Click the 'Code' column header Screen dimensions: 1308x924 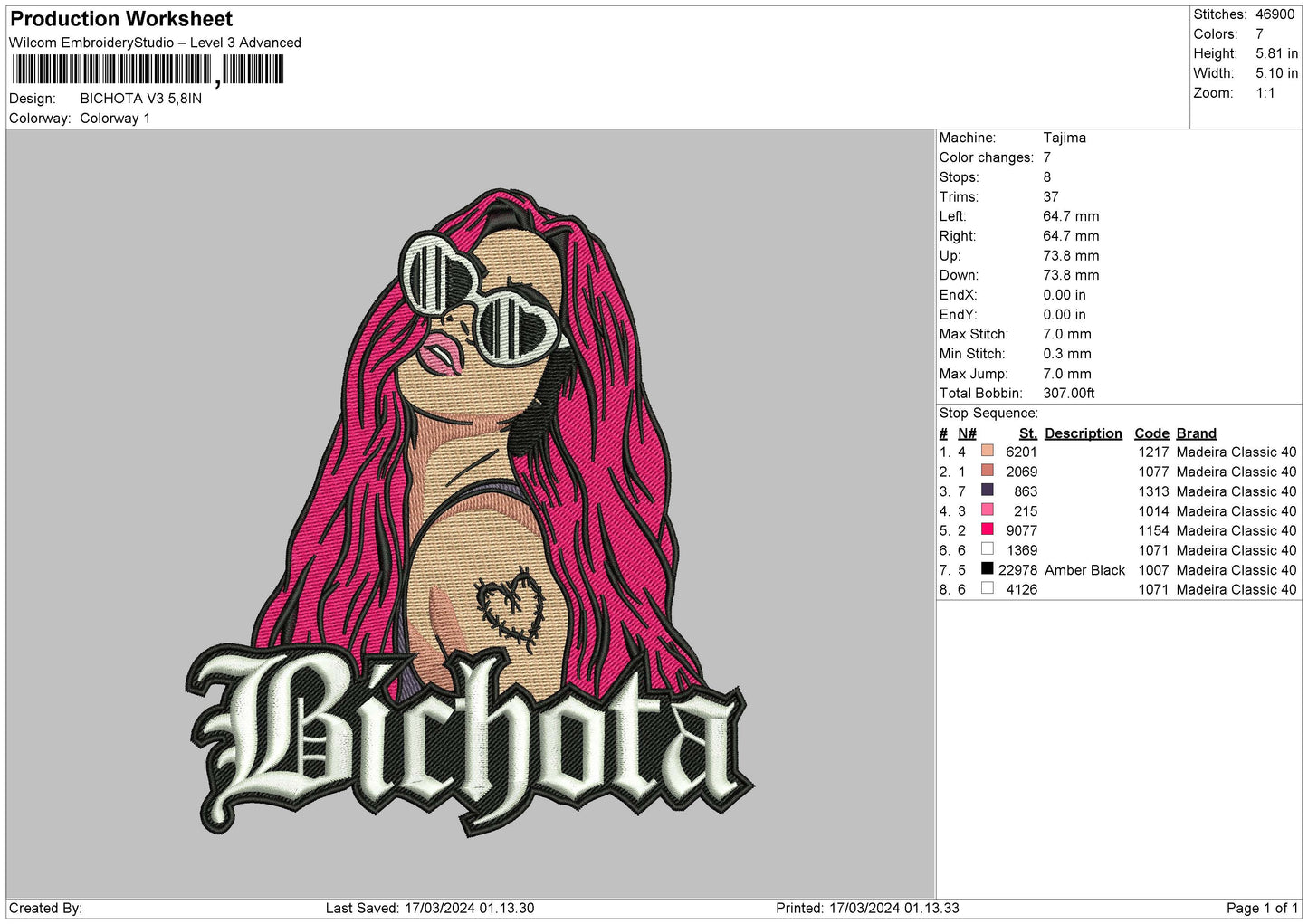pyautogui.click(x=1151, y=433)
